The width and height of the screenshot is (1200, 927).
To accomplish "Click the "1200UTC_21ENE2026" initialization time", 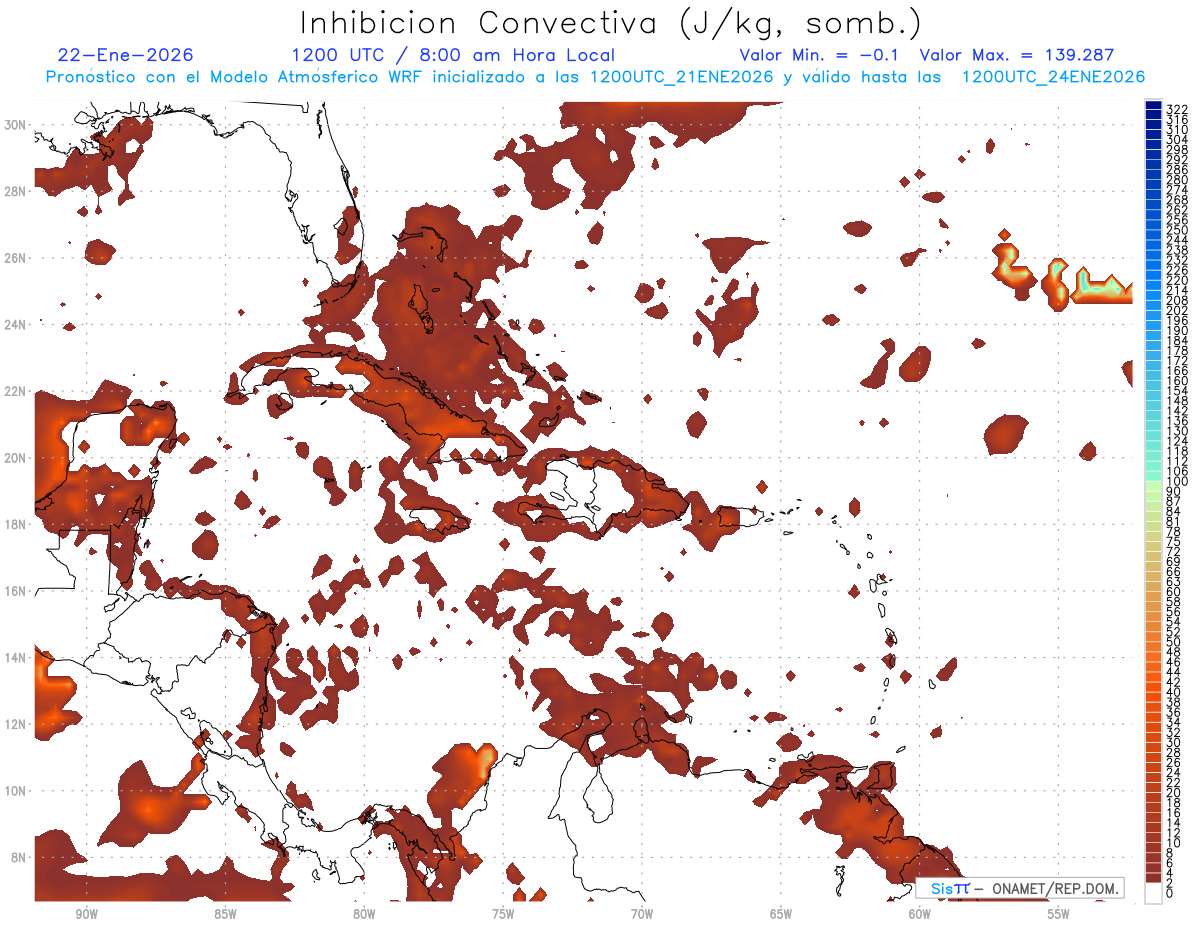I will (682, 77).
